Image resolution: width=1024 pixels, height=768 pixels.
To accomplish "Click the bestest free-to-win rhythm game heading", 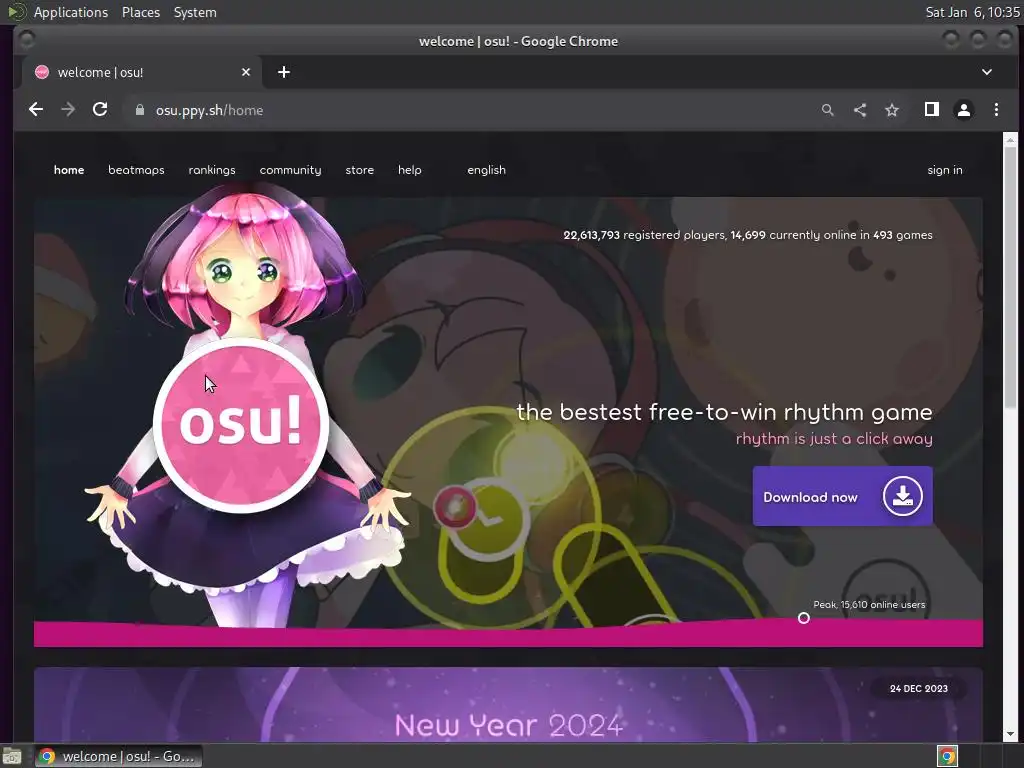I will 724,412.
